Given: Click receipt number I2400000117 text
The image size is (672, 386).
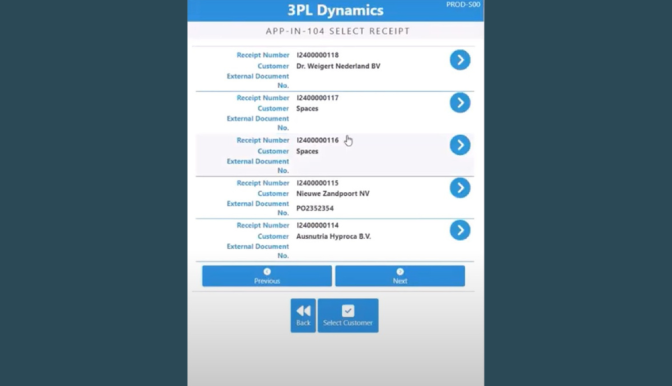Looking at the screenshot, I should click(x=318, y=98).
